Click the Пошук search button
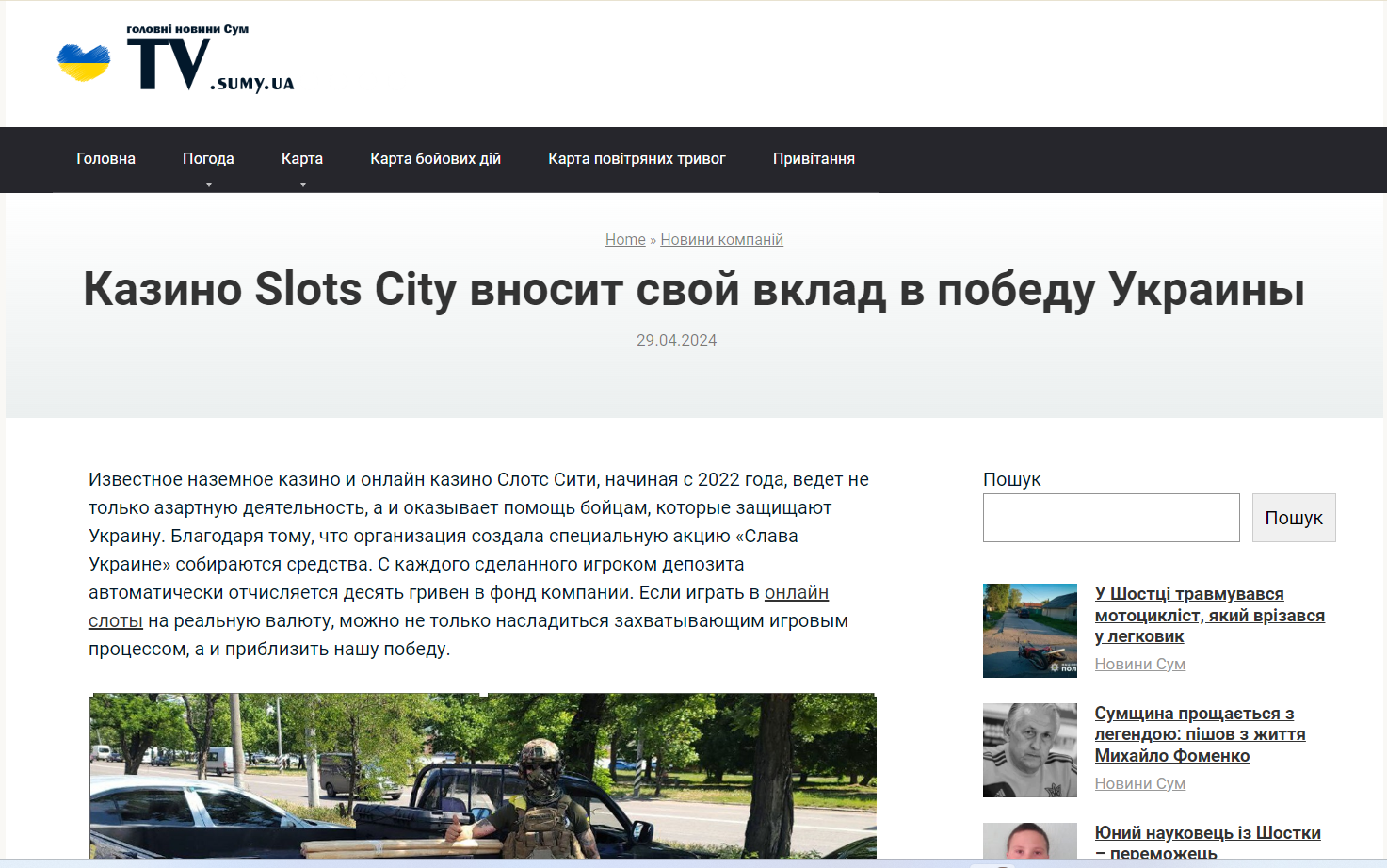The height and width of the screenshot is (868, 1387). click(1294, 518)
